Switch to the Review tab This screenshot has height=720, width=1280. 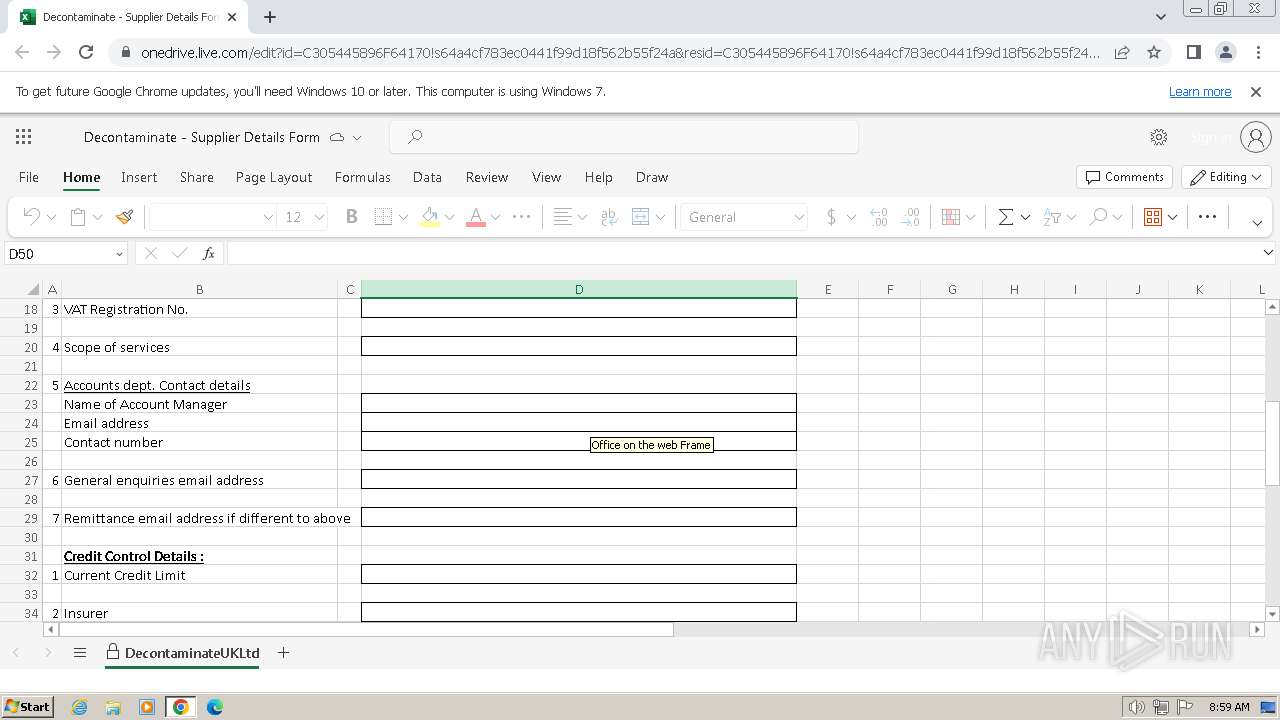(x=487, y=177)
